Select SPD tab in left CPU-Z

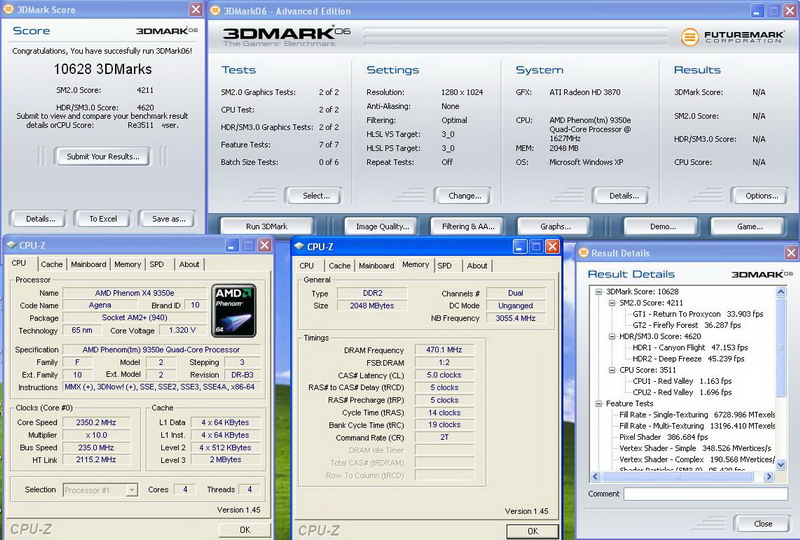(157, 264)
